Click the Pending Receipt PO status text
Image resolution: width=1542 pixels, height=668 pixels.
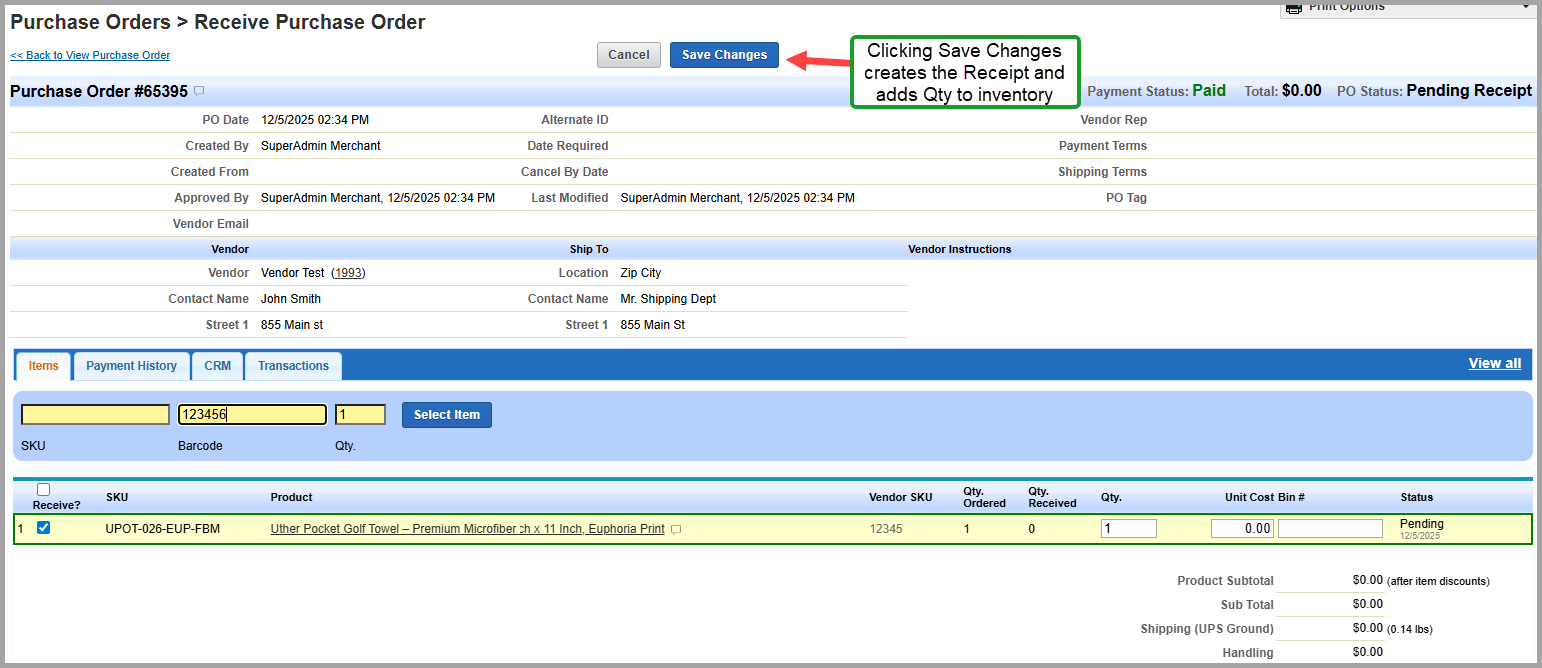click(1469, 91)
